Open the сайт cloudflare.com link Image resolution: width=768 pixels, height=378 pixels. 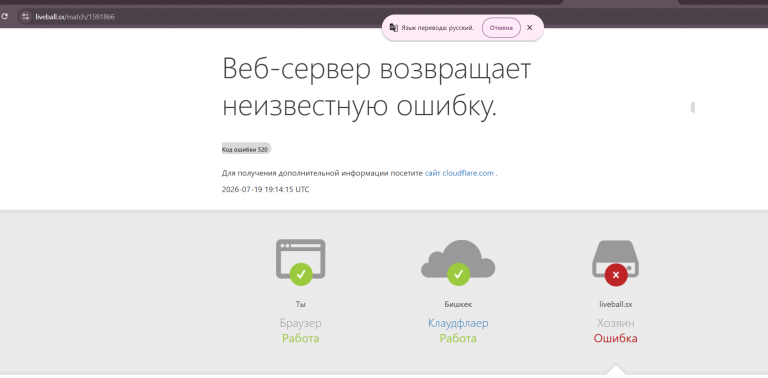[459, 173]
